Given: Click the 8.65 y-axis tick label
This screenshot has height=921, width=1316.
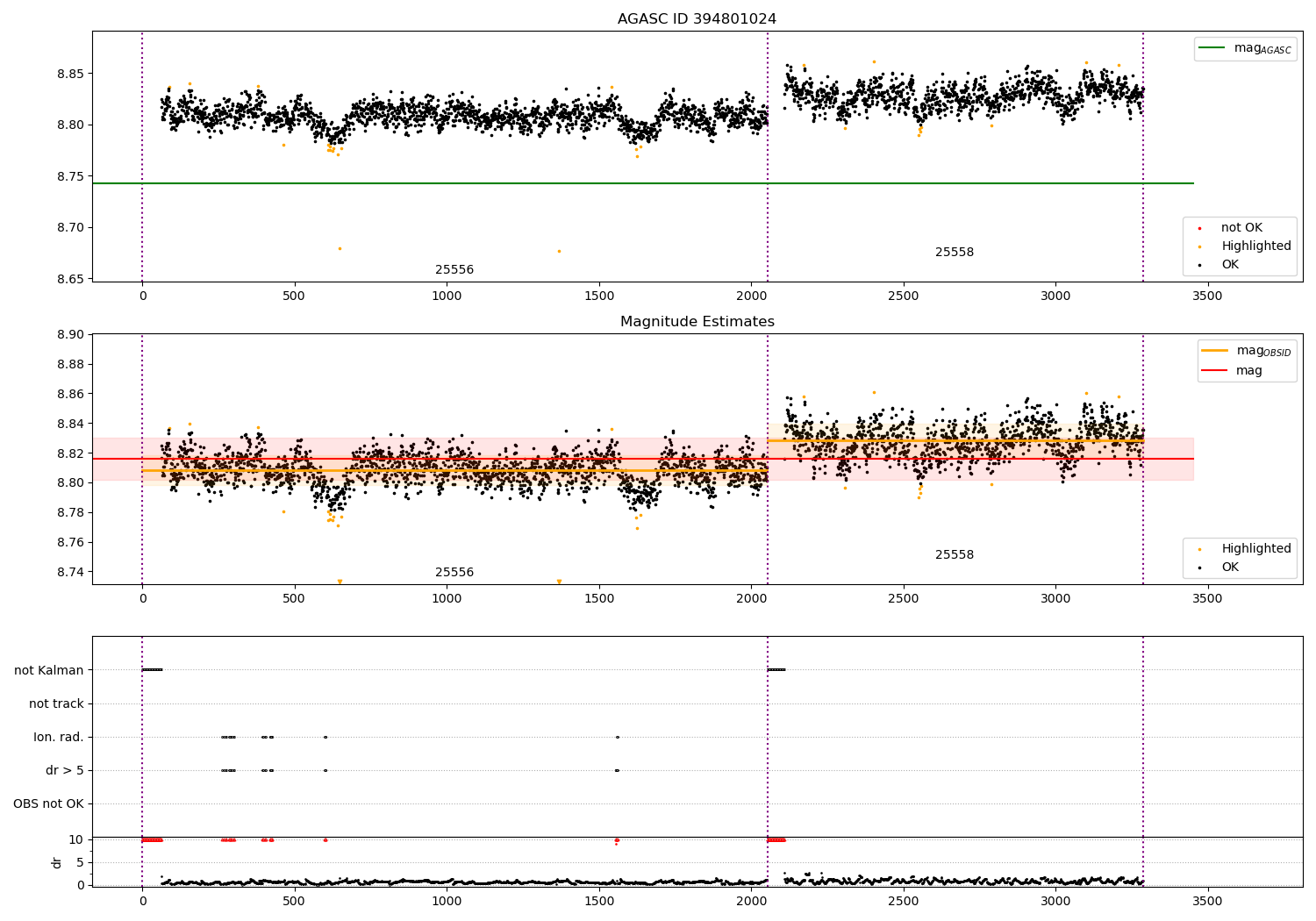Looking at the screenshot, I should coord(70,279).
